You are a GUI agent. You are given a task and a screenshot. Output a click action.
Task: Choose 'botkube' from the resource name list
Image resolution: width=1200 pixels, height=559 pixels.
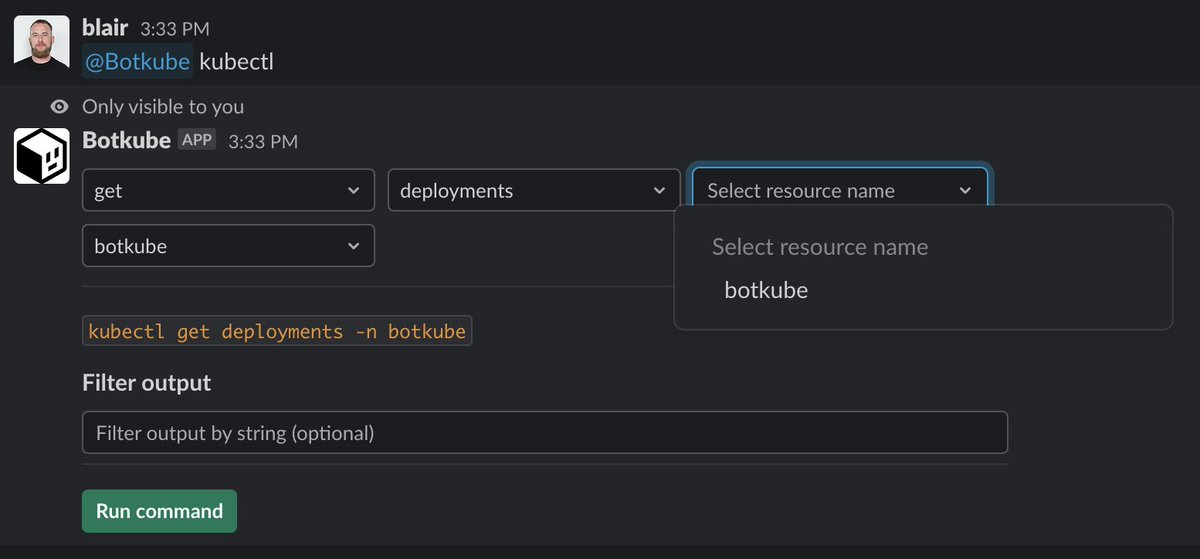(x=766, y=291)
